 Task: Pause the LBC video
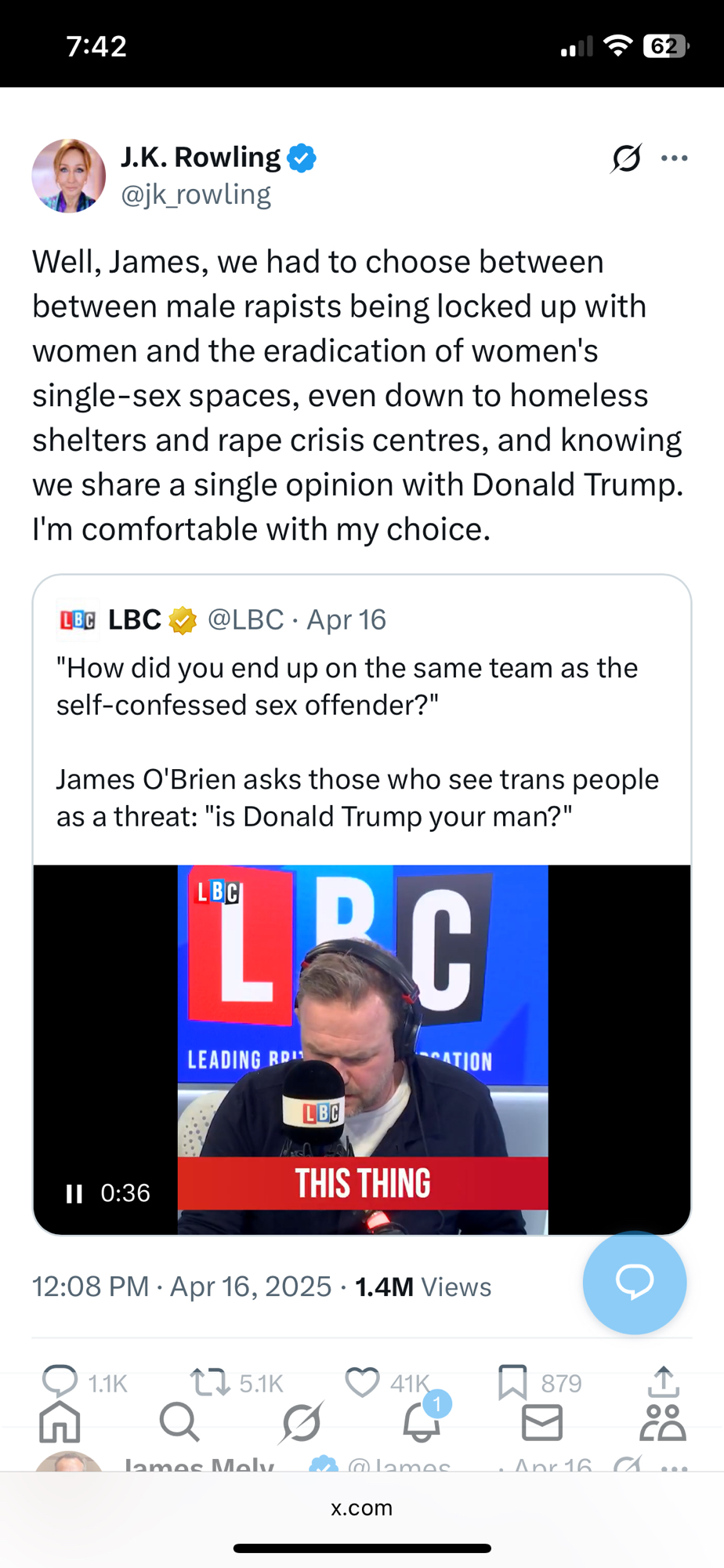click(74, 1193)
